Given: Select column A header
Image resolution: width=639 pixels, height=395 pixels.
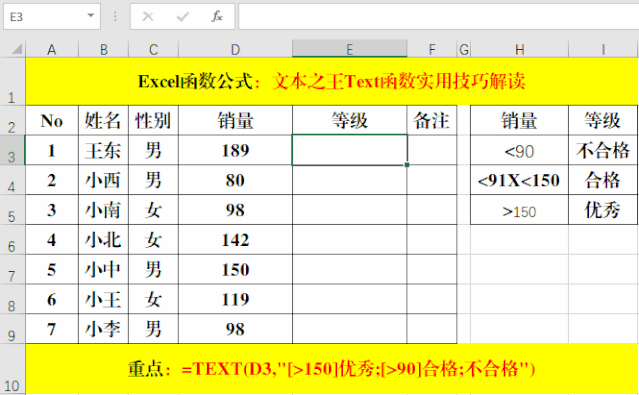Looking at the screenshot, I should (x=52, y=49).
